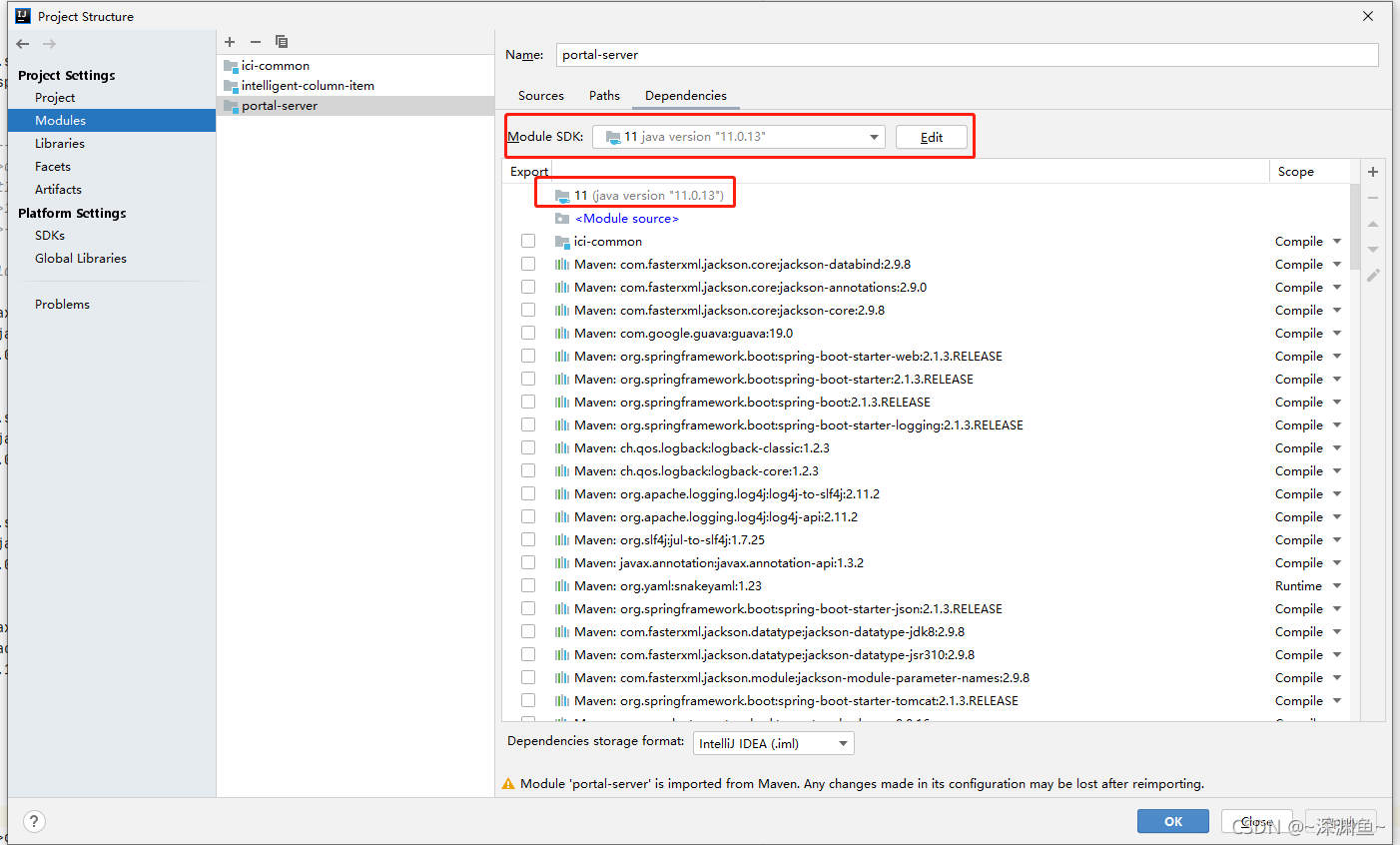Image resolution: width=1400 pixels, height=845 pixels.
Task: Add dependency using plus icon beside Scope
Action: pos(1373,172)
